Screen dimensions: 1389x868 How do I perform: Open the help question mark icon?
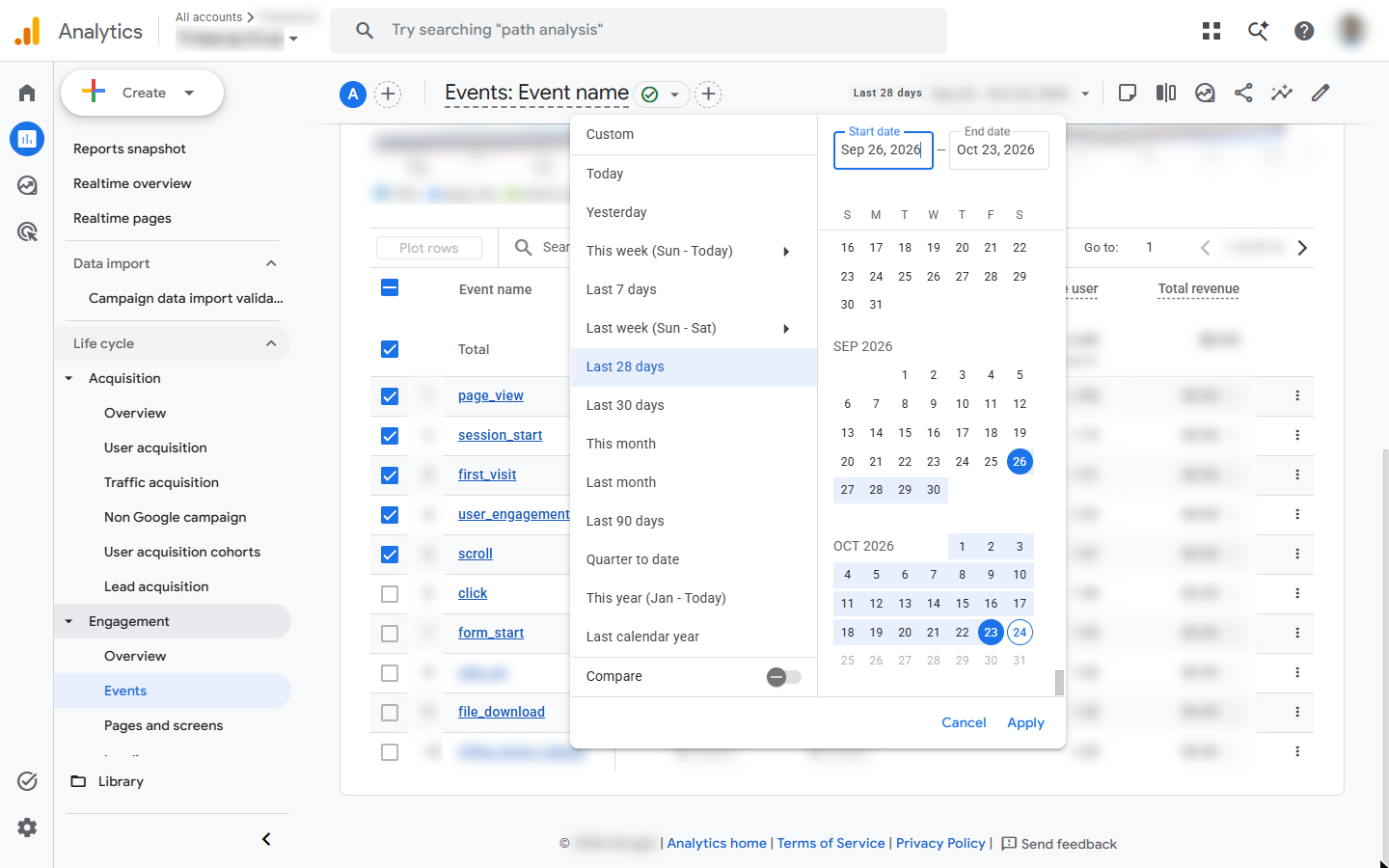coord(1304,31)
